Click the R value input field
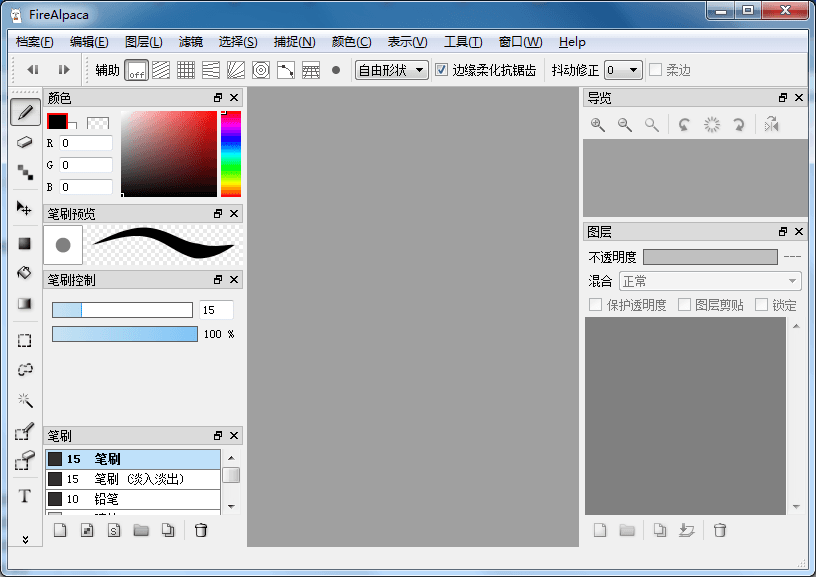Viewport: 816px width, 577px height. [86, 143]
